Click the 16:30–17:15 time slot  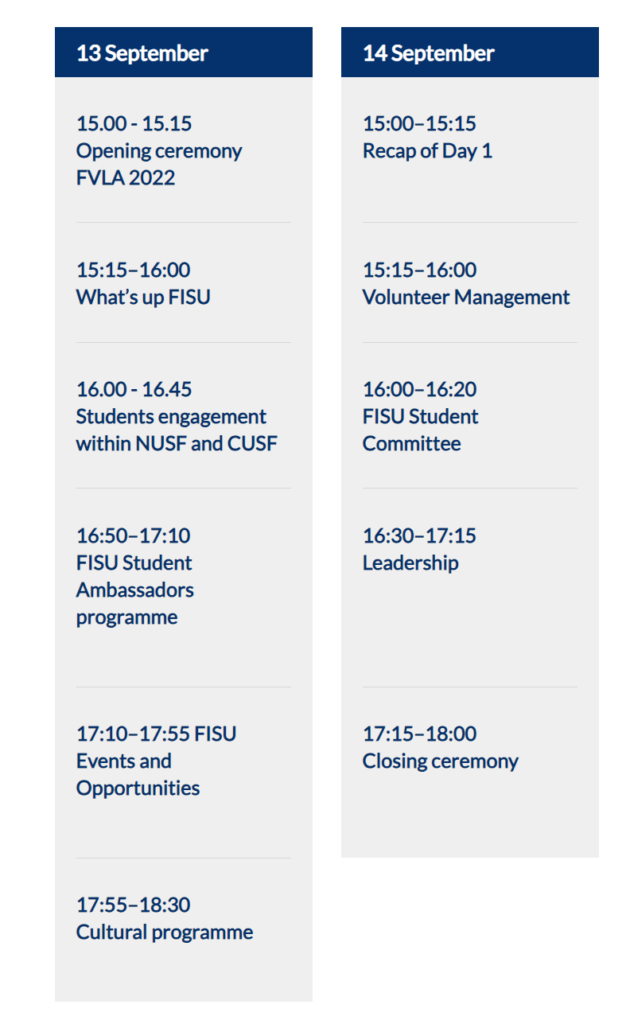[x=419, y=536]
